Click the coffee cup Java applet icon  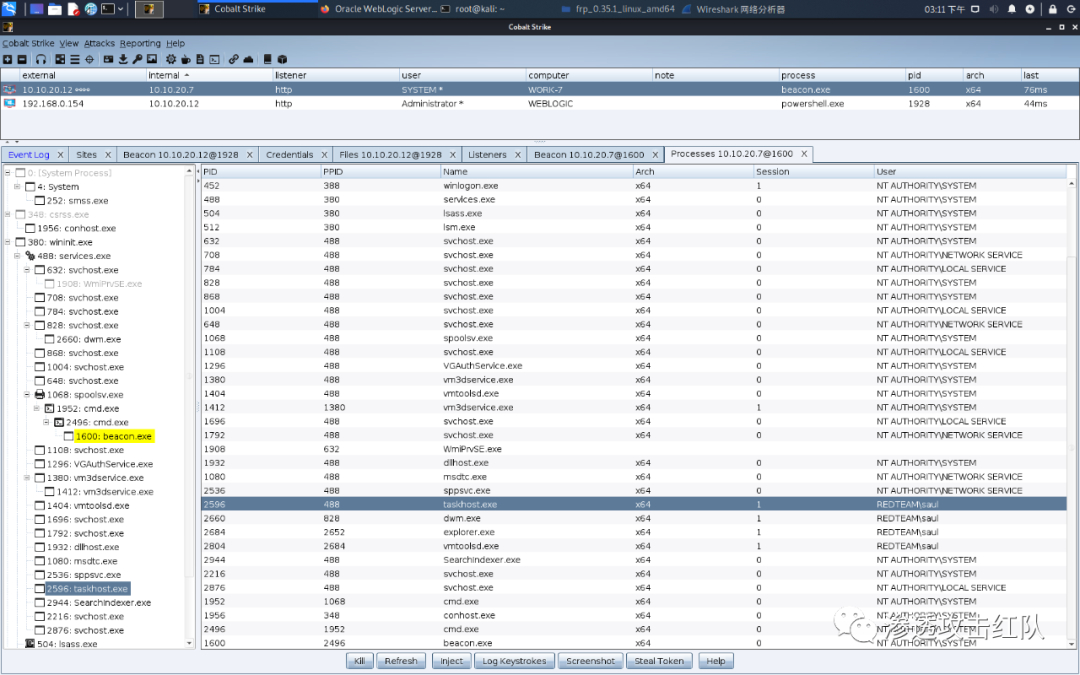pyautogui.click(x=186, y=59)
